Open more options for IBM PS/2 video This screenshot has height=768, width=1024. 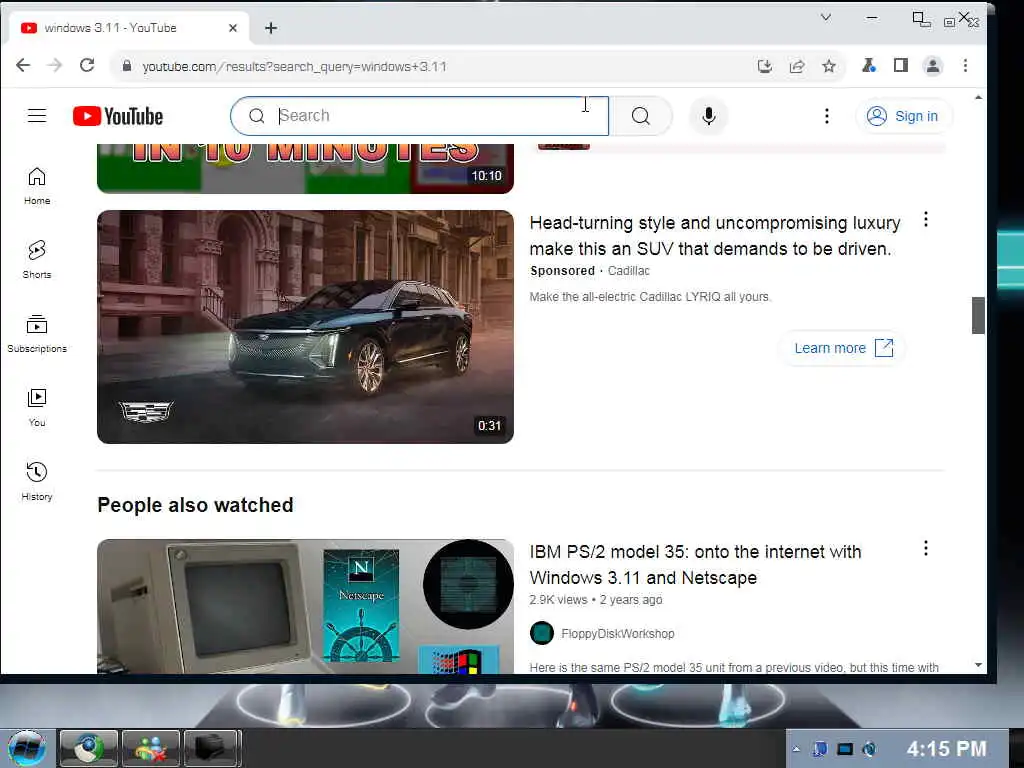[x=925, y=549]
